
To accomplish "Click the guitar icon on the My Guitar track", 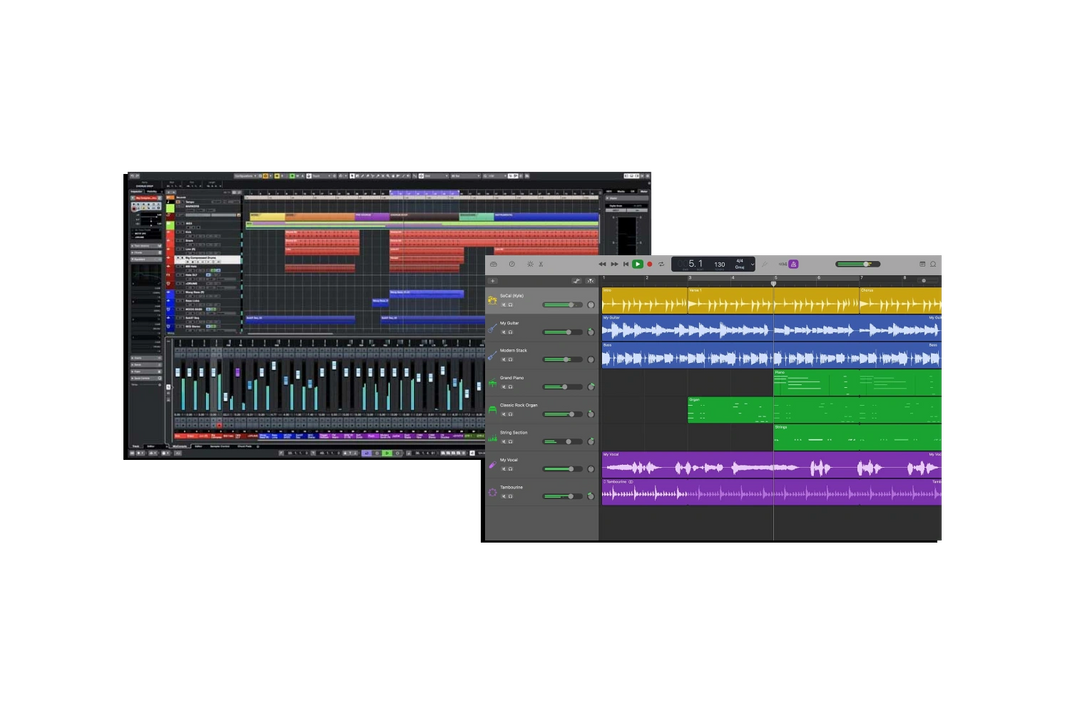I will pos(491,329).
